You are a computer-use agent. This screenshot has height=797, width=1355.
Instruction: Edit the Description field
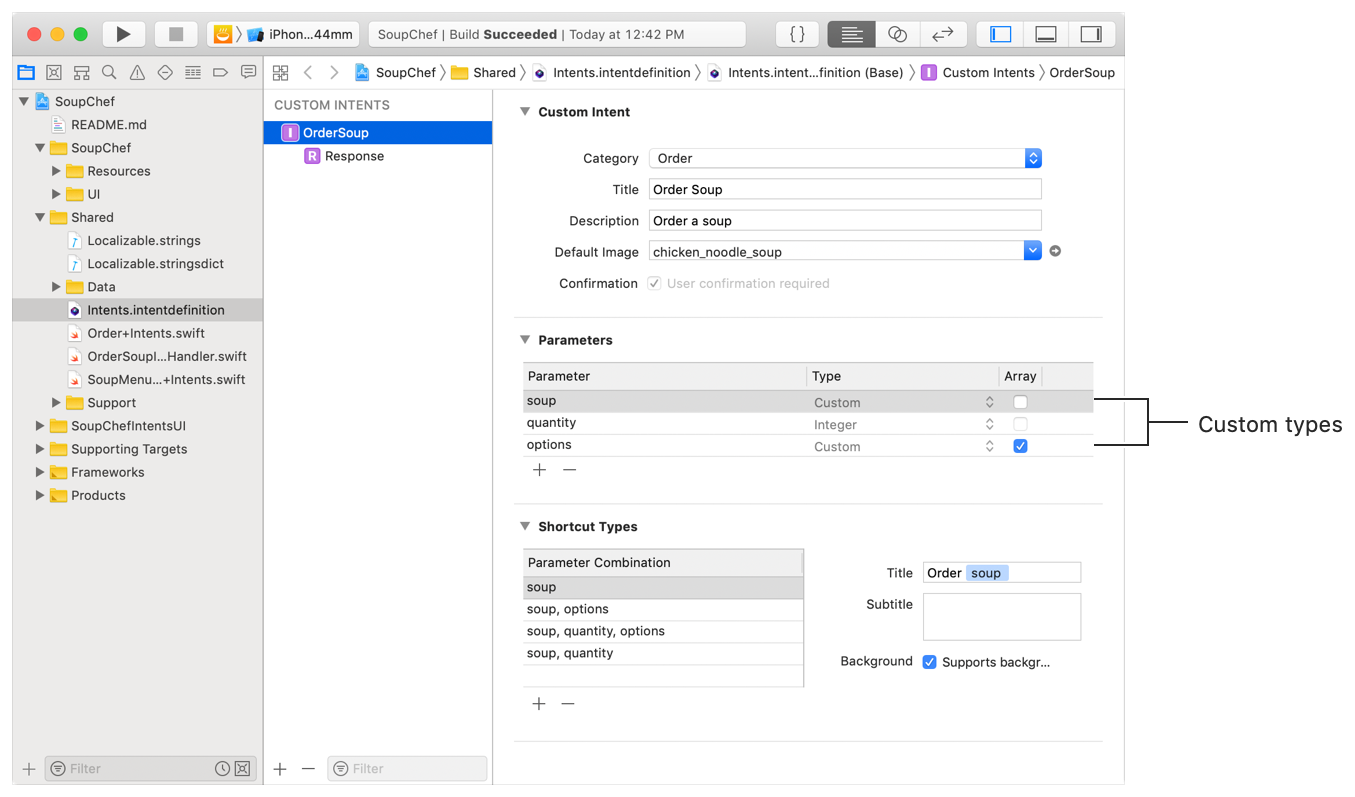[845, 220]
